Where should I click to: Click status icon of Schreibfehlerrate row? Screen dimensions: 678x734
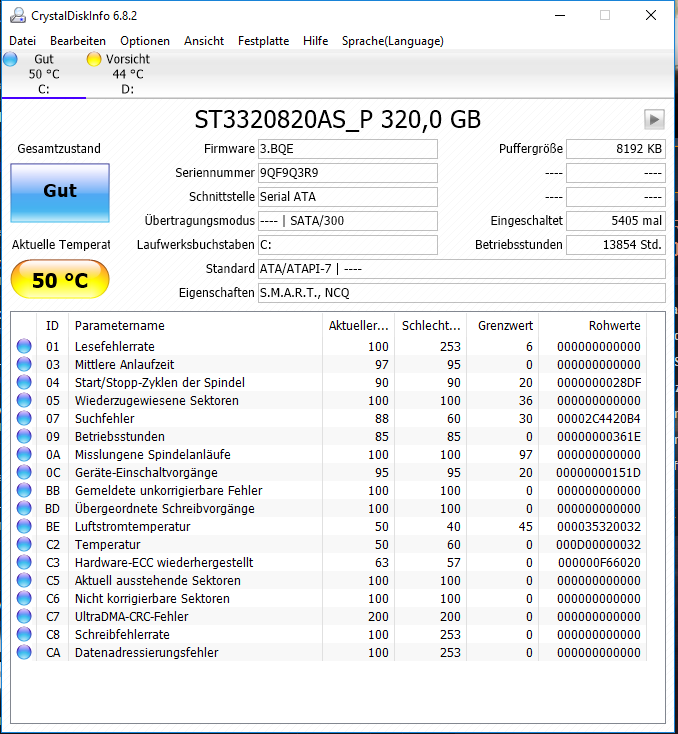tap(24, 634)
